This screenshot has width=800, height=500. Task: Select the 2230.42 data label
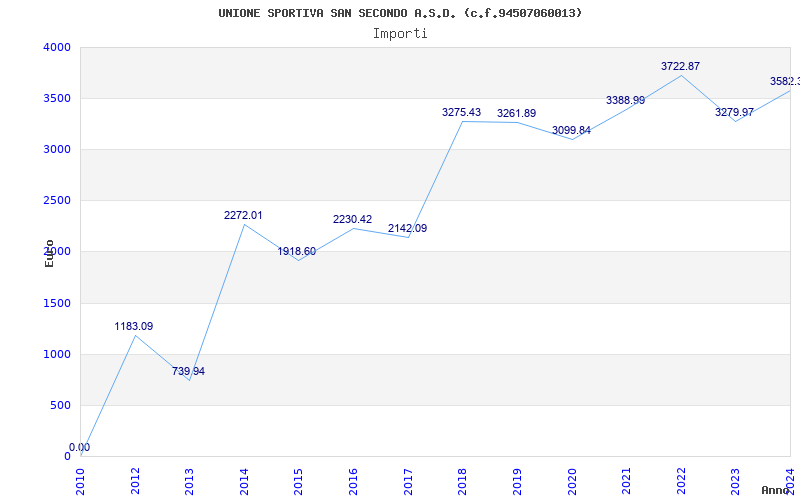353,219
